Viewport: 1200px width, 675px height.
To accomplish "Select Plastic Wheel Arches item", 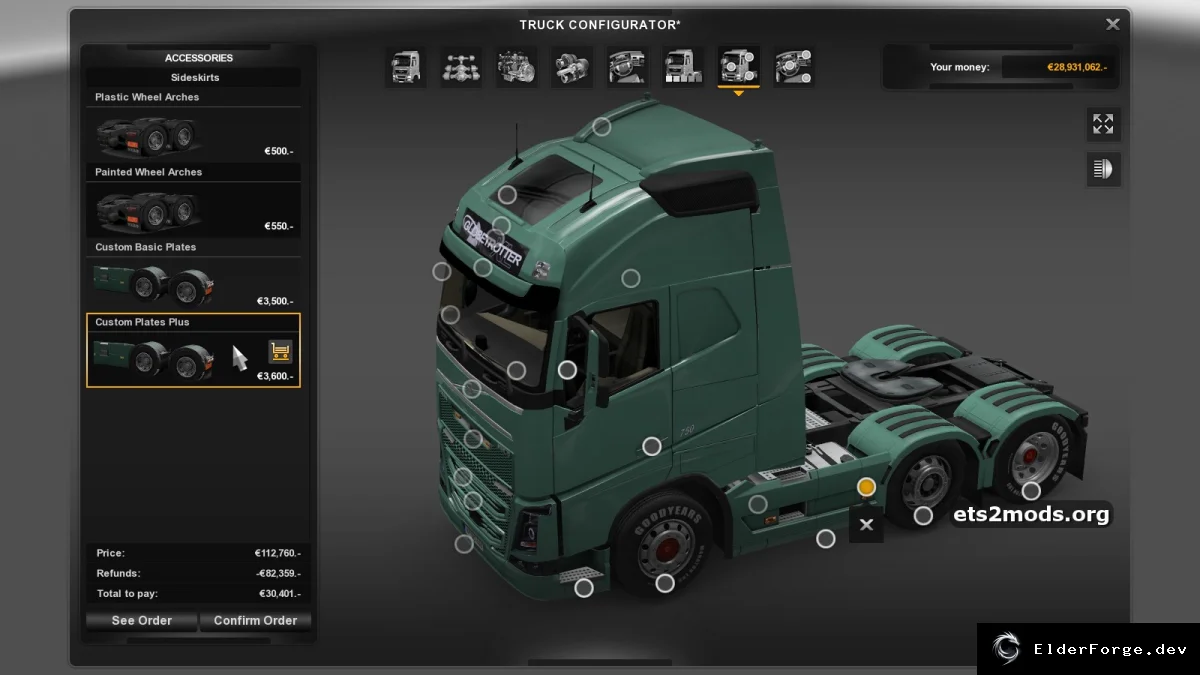I will tap(194, 125).
